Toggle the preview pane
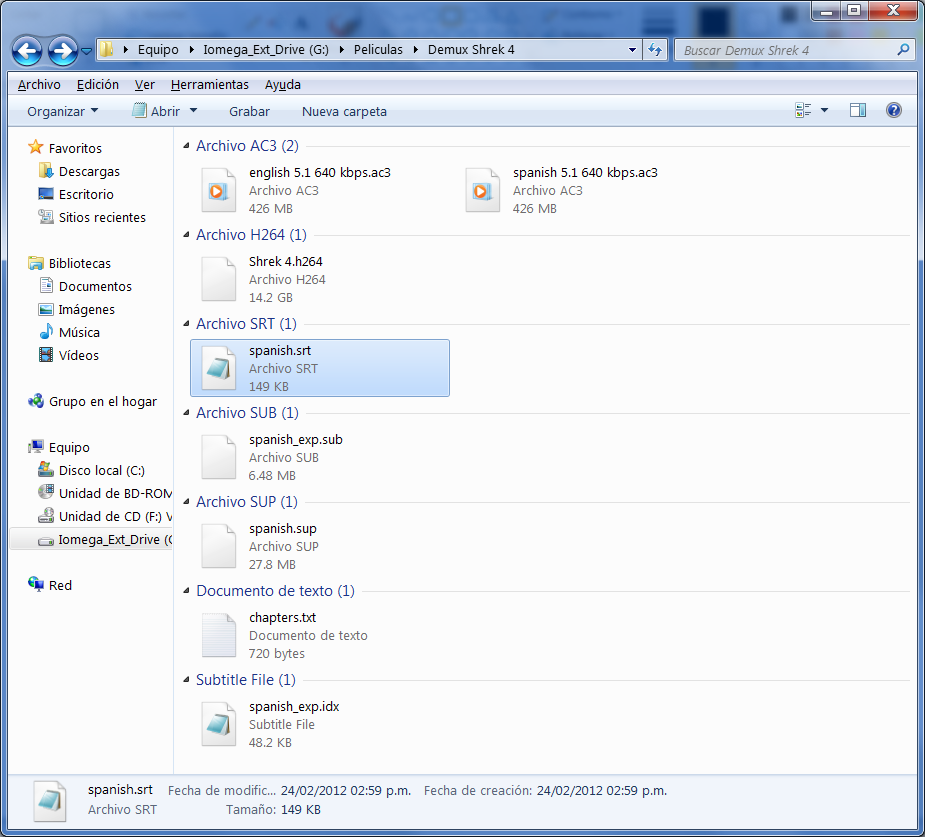 pos(858,110)
